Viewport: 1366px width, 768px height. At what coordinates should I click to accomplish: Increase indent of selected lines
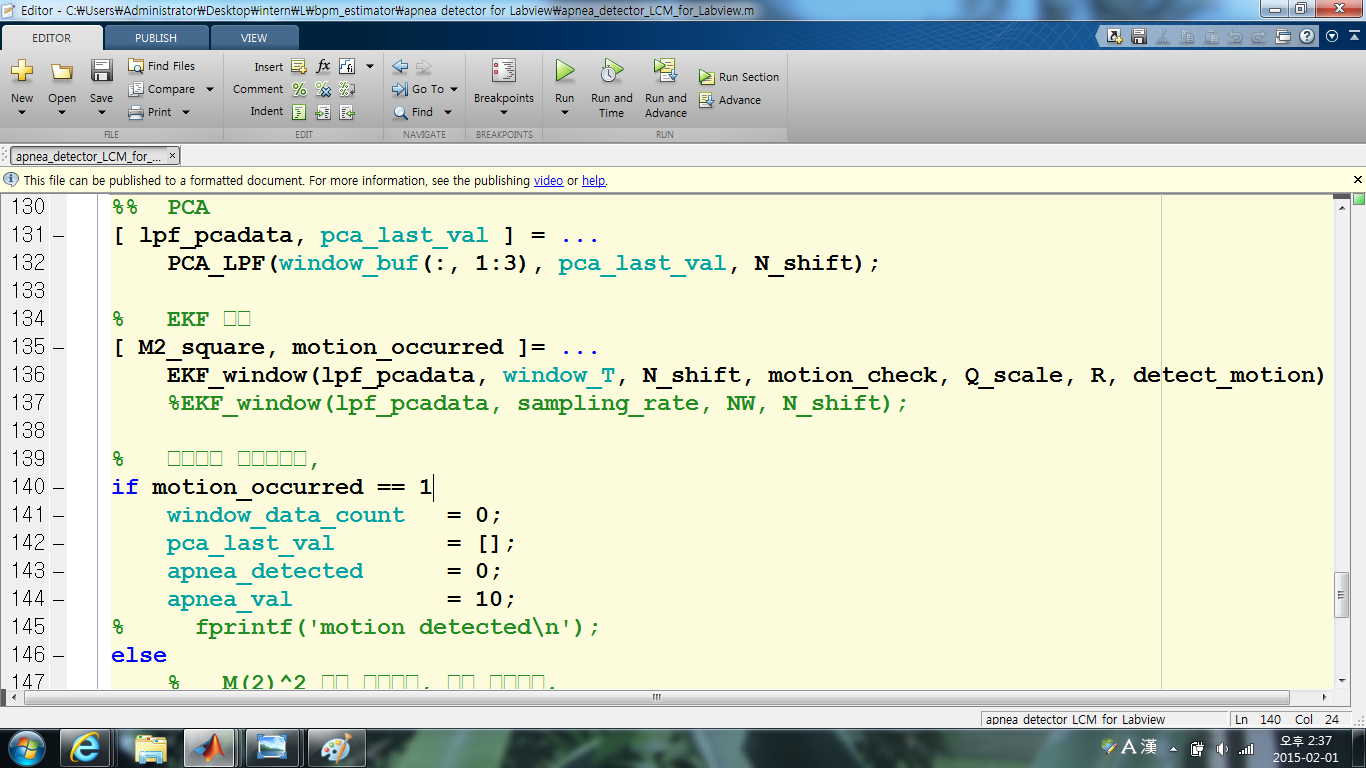[x=323, y=112]
